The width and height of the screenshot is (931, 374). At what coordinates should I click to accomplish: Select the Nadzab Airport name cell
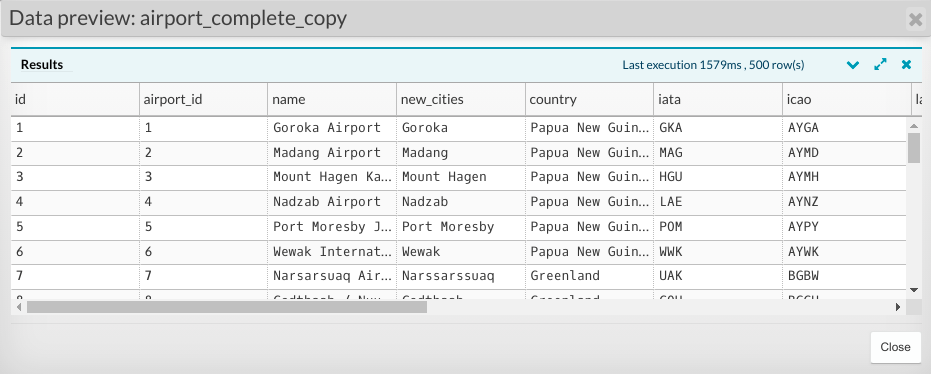(332, 202)
